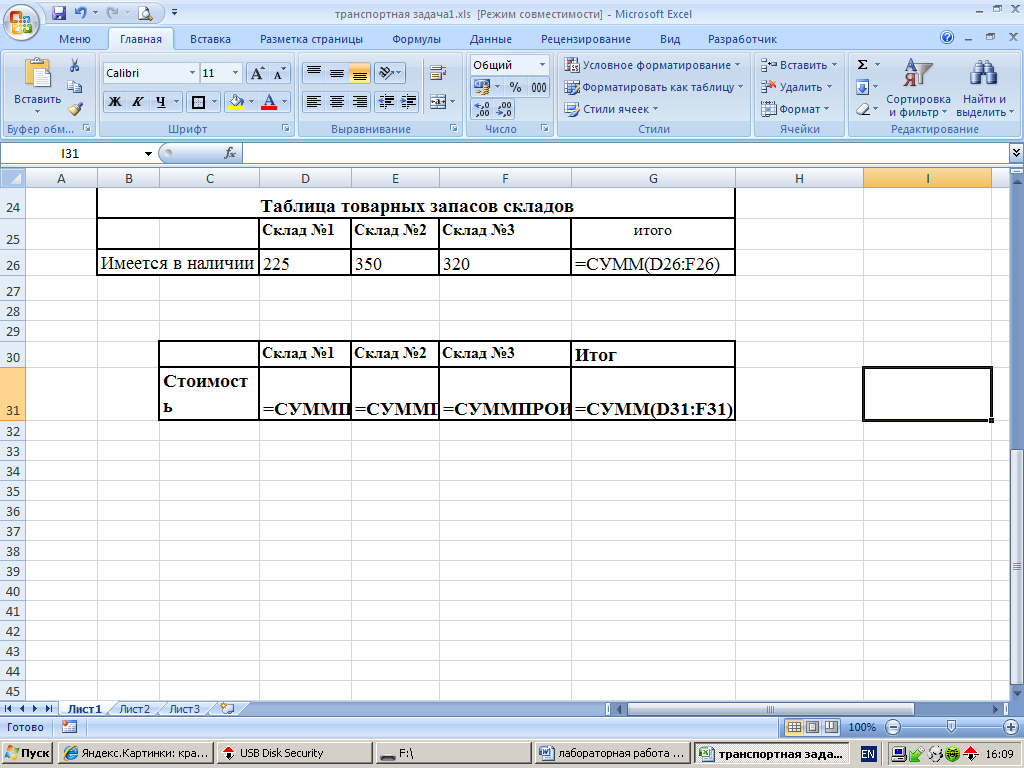Align text to top of cell
The height and width of the screenshot is (768, 1024).
point(313,73)
